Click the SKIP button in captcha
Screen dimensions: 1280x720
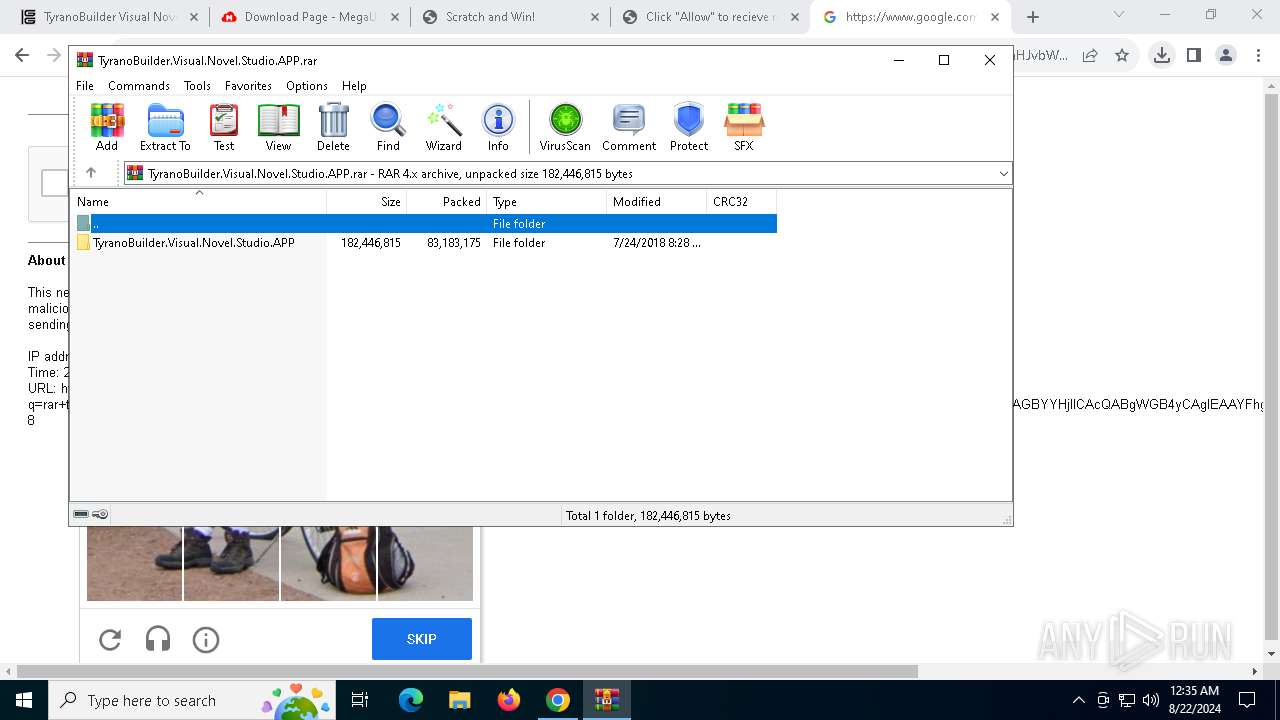point(422,639)
